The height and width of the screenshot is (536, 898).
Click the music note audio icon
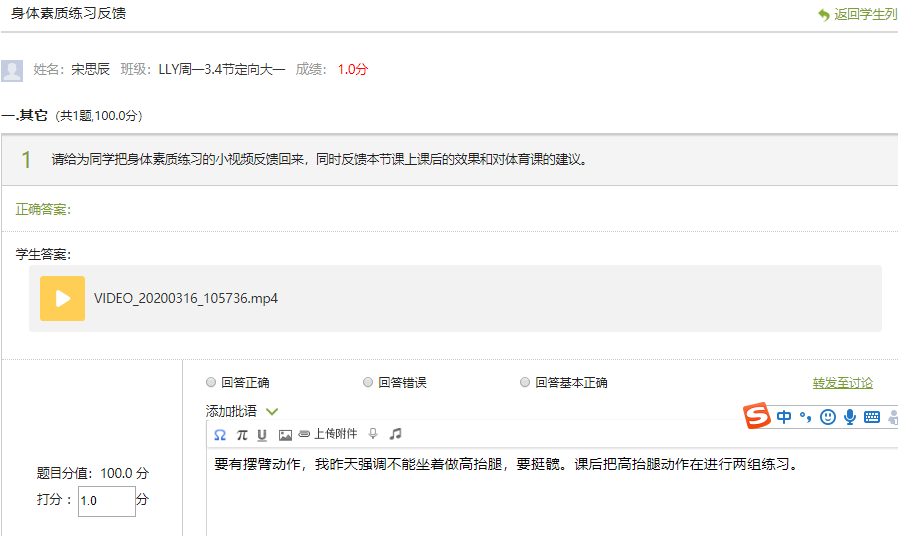pyautogui.click(x=395, y=434)
